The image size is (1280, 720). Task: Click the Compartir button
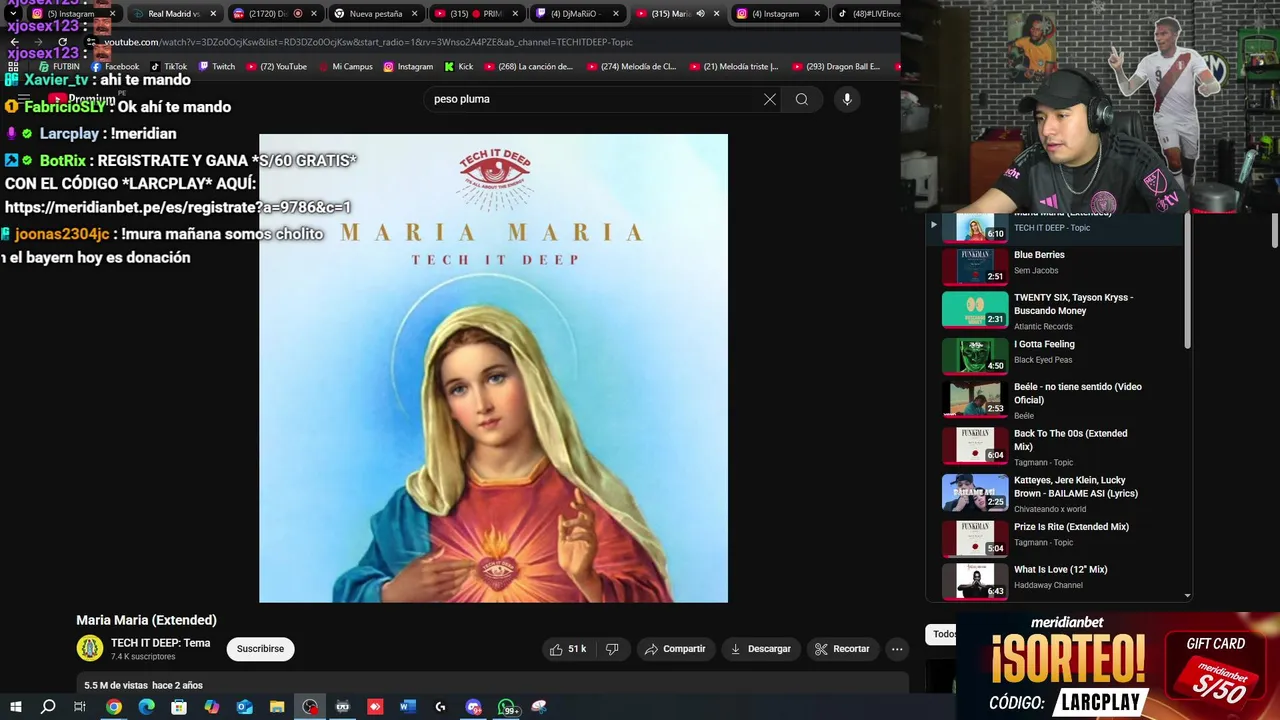coord(675,649)
